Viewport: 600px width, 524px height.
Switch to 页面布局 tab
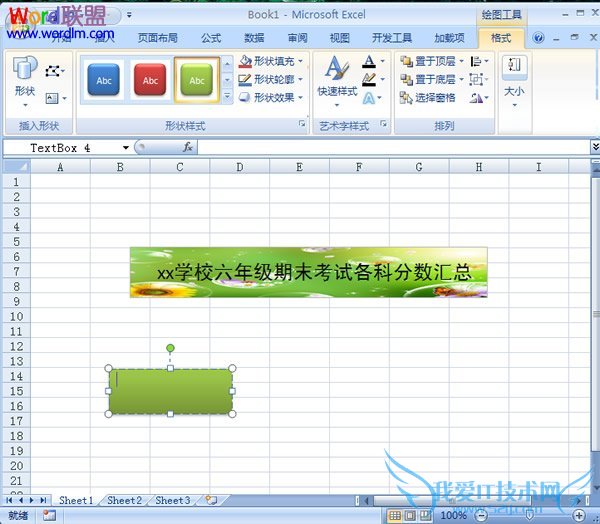coord(158,38)
